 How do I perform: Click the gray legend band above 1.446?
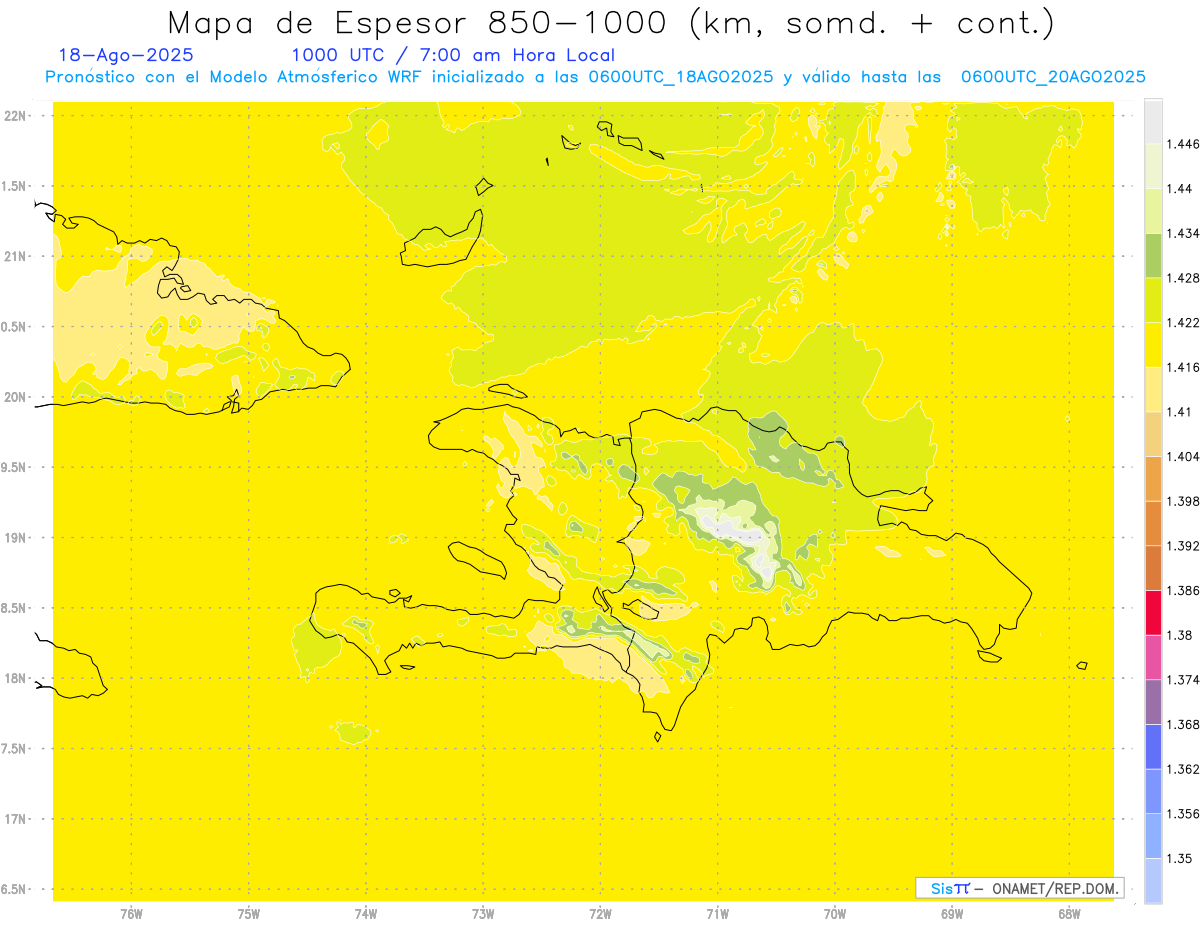[1153, 121]
